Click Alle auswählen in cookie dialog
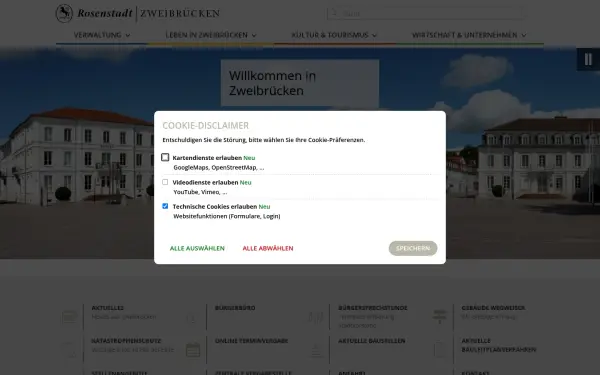Image resolution: width=600 pixels, height=375 pixels. tap(197, 248)
